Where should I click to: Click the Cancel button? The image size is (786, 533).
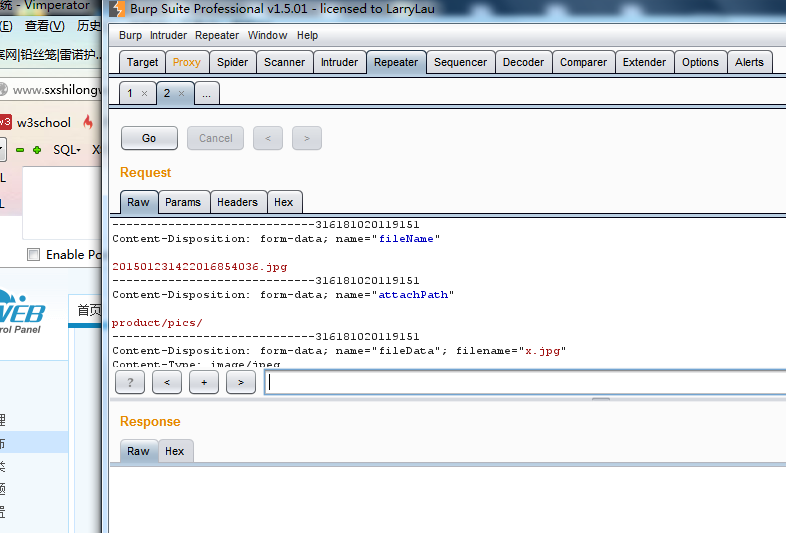216,138
